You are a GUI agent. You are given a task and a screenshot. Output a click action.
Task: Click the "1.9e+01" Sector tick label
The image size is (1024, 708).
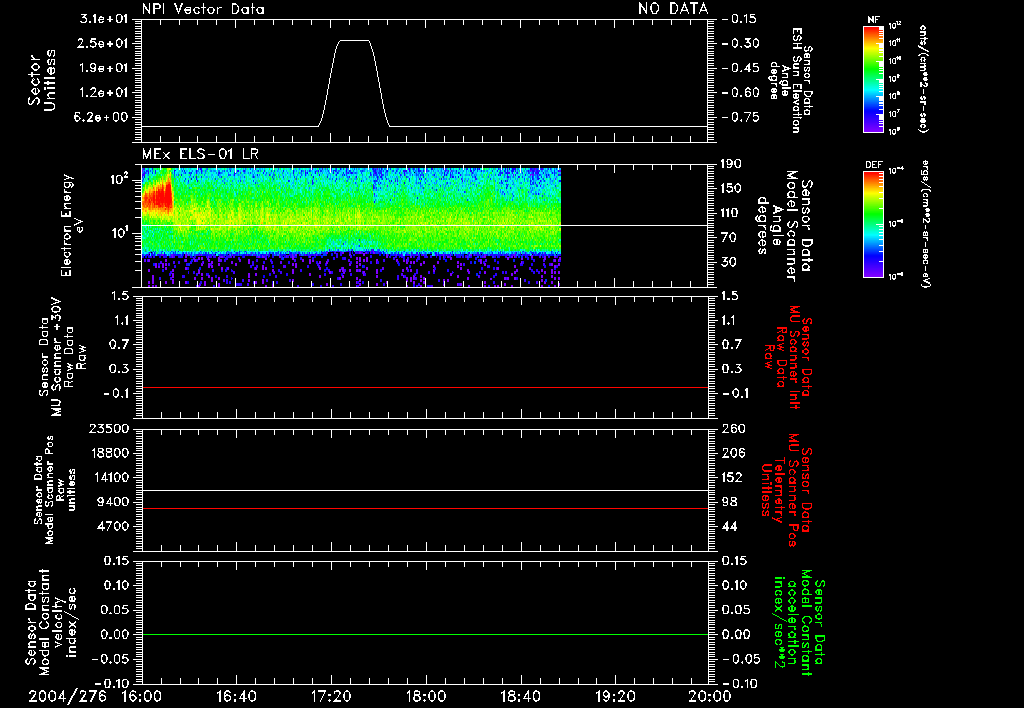(x=104, y=68)
